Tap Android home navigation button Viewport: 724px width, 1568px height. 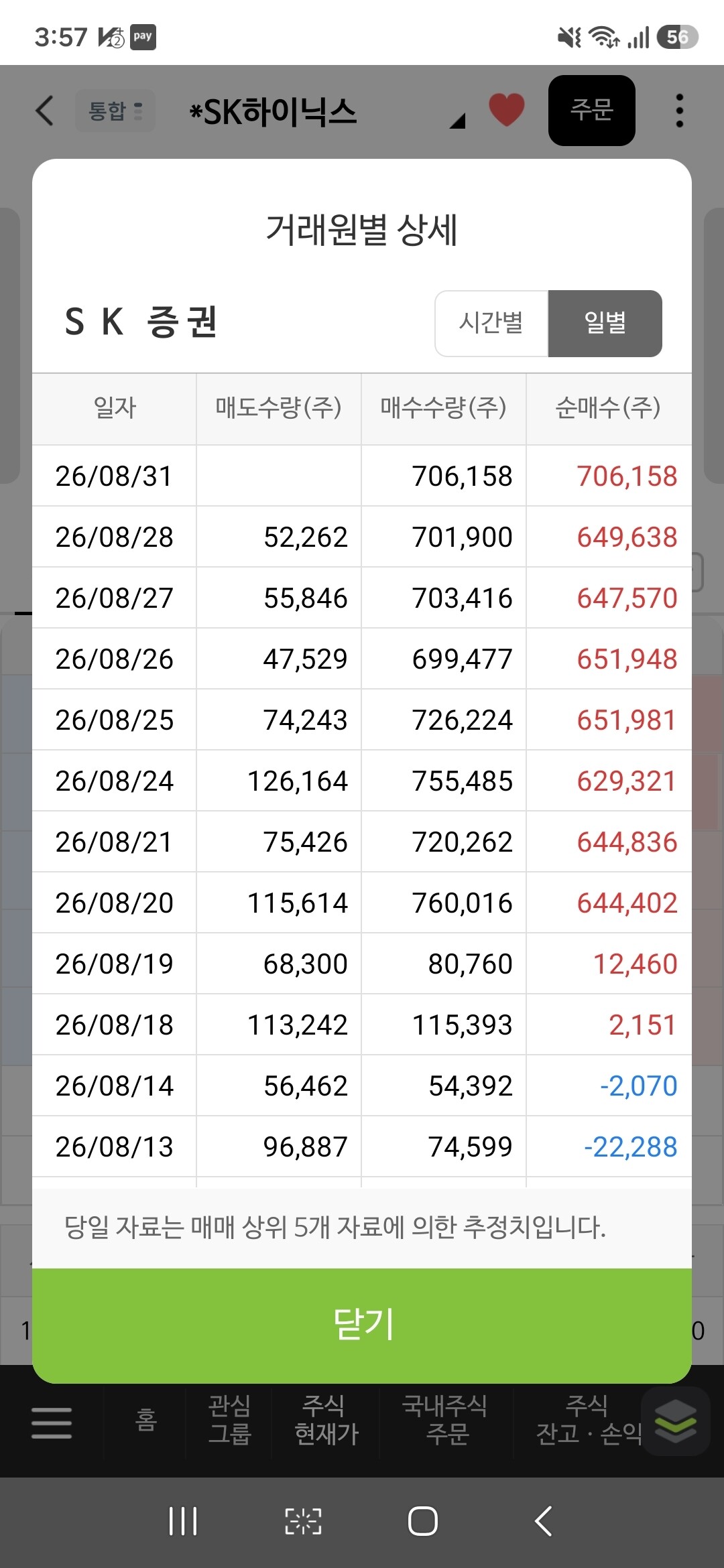(423, 1520)
